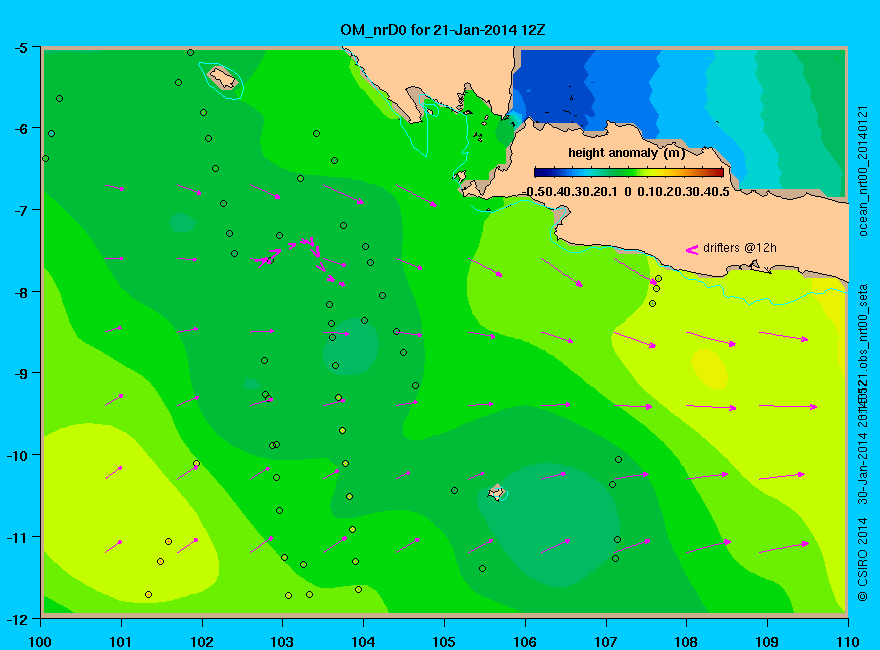Click the longitude axis label '110'

pos(847,642)
